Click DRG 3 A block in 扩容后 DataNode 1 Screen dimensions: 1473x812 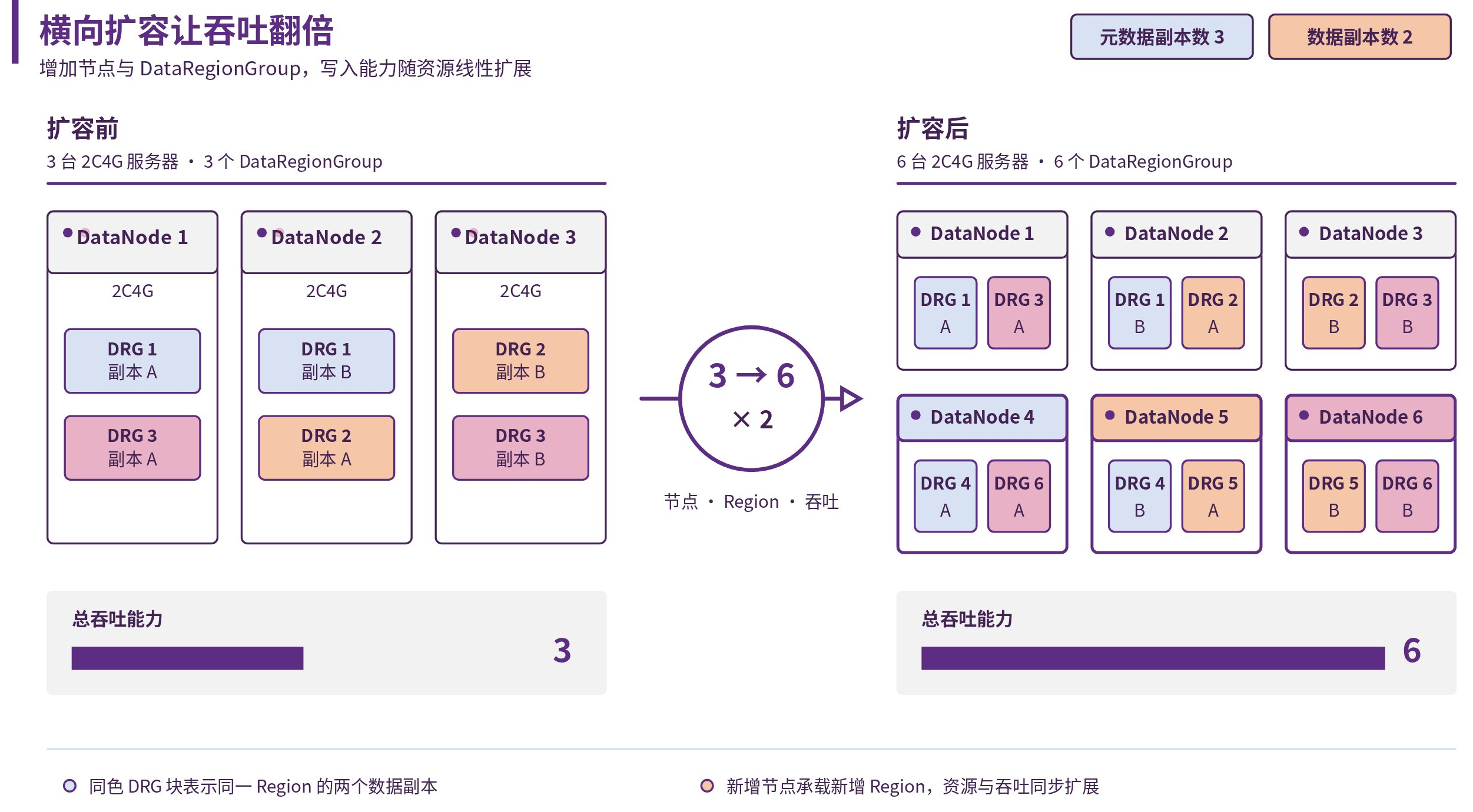click(1019, 312)
